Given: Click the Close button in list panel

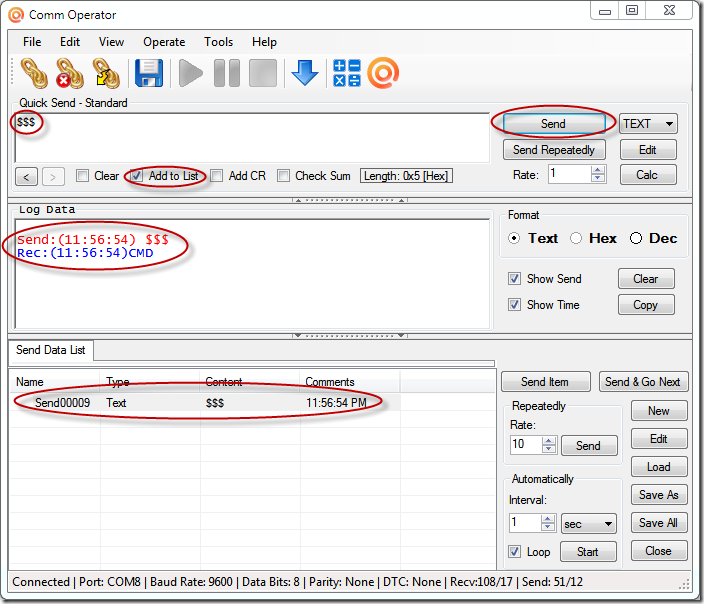Looking at the screenshot, I should tap(659, 551).
